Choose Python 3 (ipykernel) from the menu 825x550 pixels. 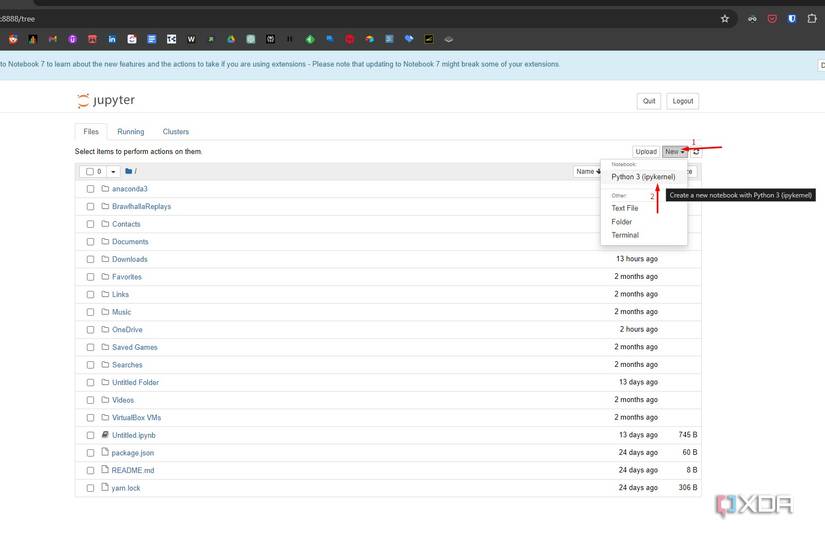tap(643, 177)
